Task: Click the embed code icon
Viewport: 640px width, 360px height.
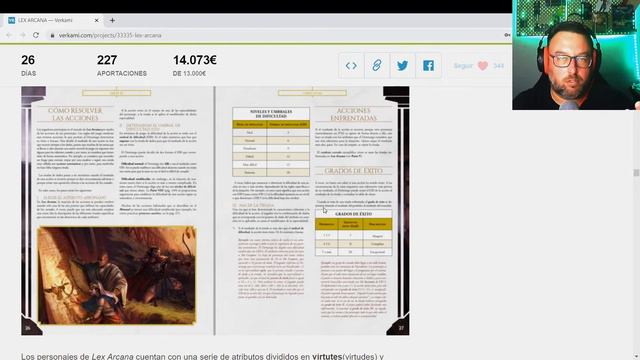Action: pyautogui.click(x=351, y=66)
